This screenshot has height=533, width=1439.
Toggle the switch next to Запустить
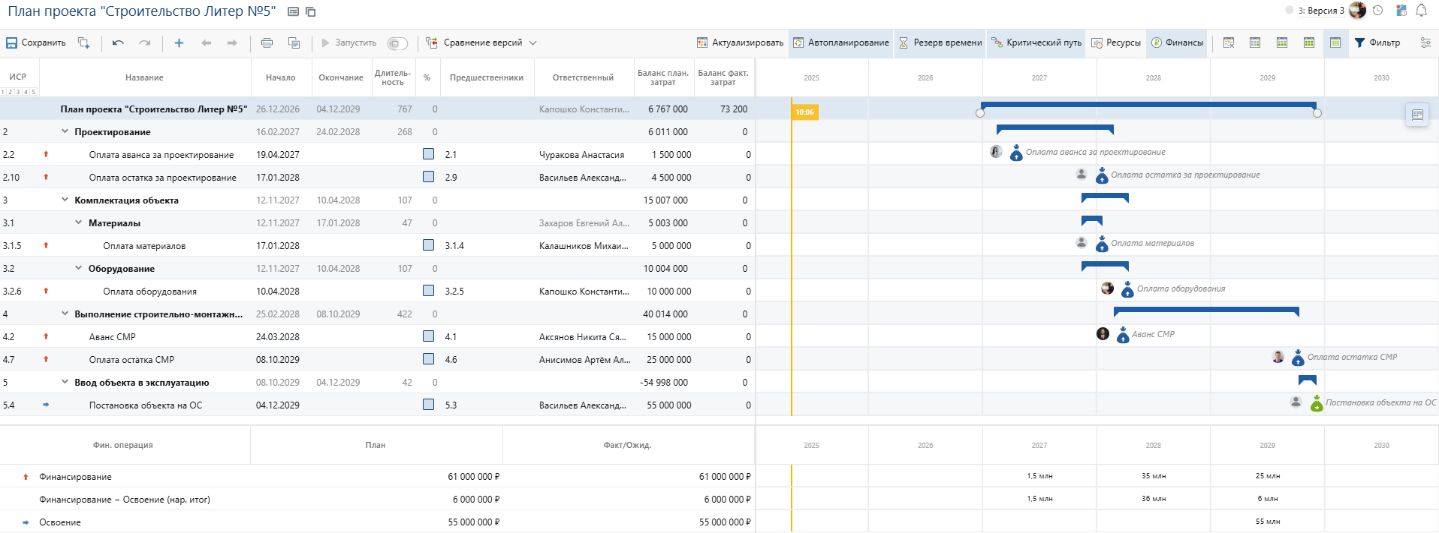[397, 43]
